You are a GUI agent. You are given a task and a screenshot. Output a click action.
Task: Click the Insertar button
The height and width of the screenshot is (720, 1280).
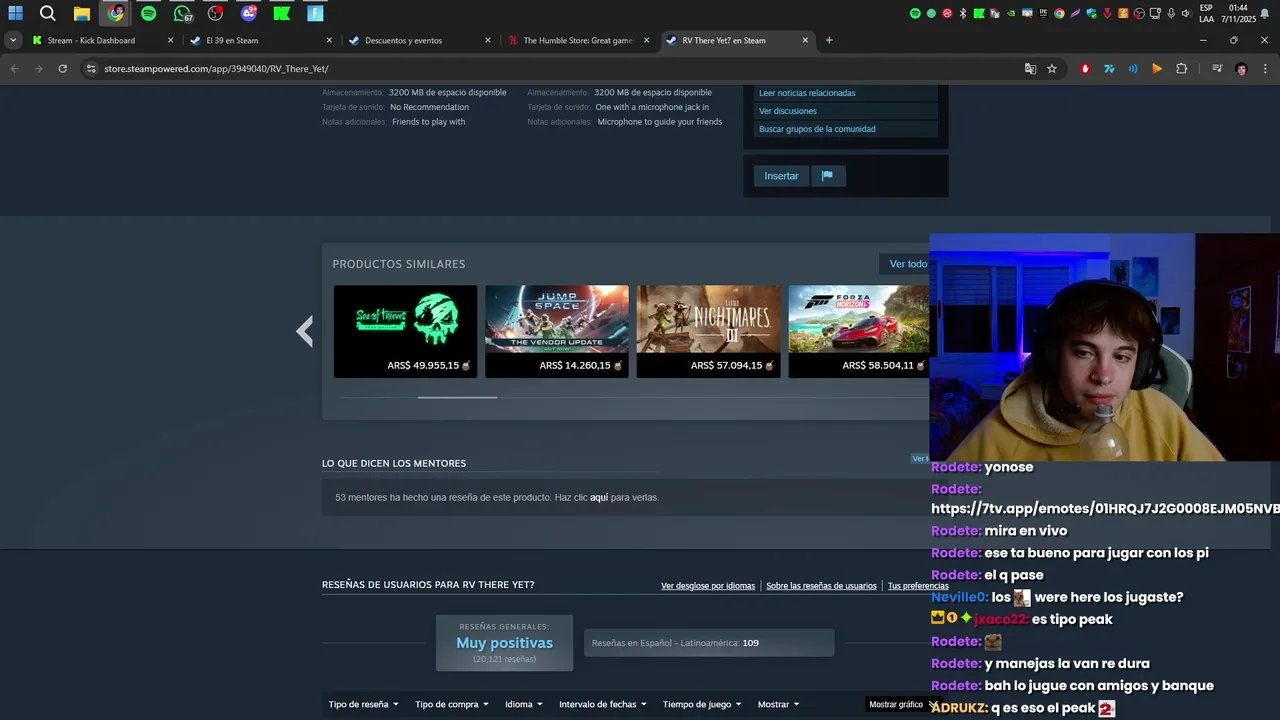tap(781, 176)
